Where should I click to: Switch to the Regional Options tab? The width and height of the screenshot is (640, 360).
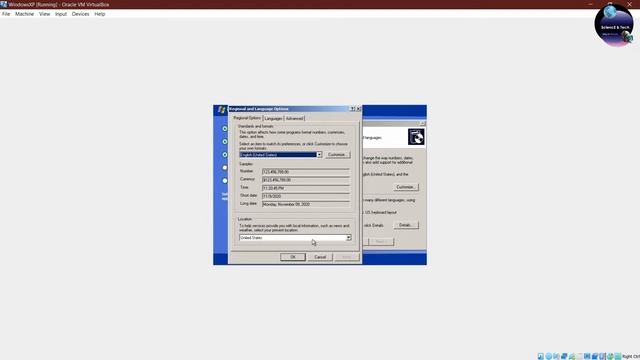tap(247, 118)
